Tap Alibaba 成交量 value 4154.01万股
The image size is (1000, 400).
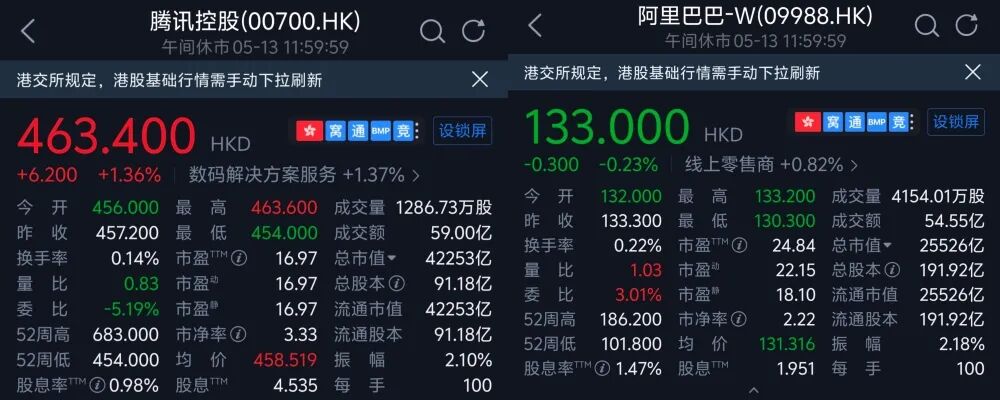(937, 196)
